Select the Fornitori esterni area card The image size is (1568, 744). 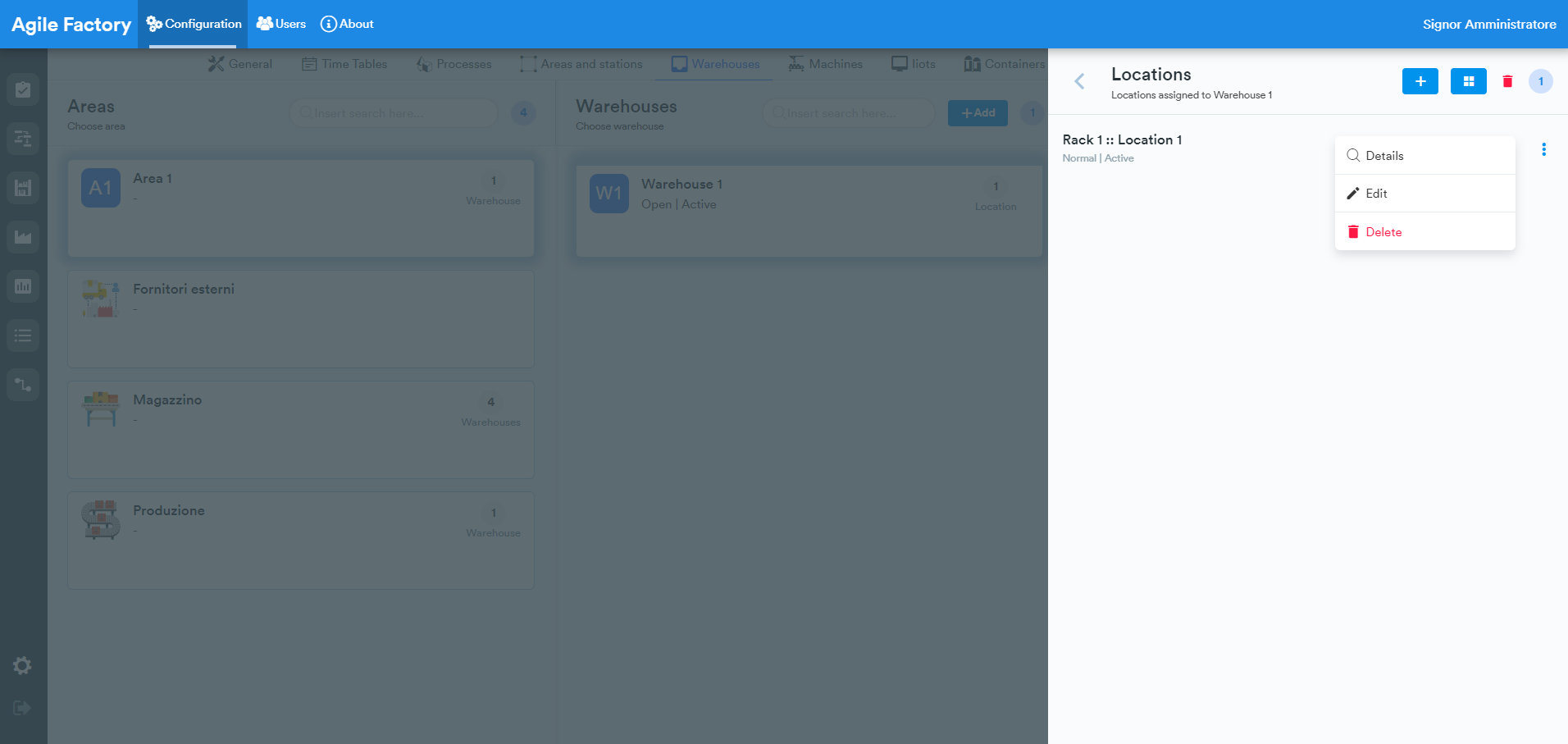[x=301, y=319]
